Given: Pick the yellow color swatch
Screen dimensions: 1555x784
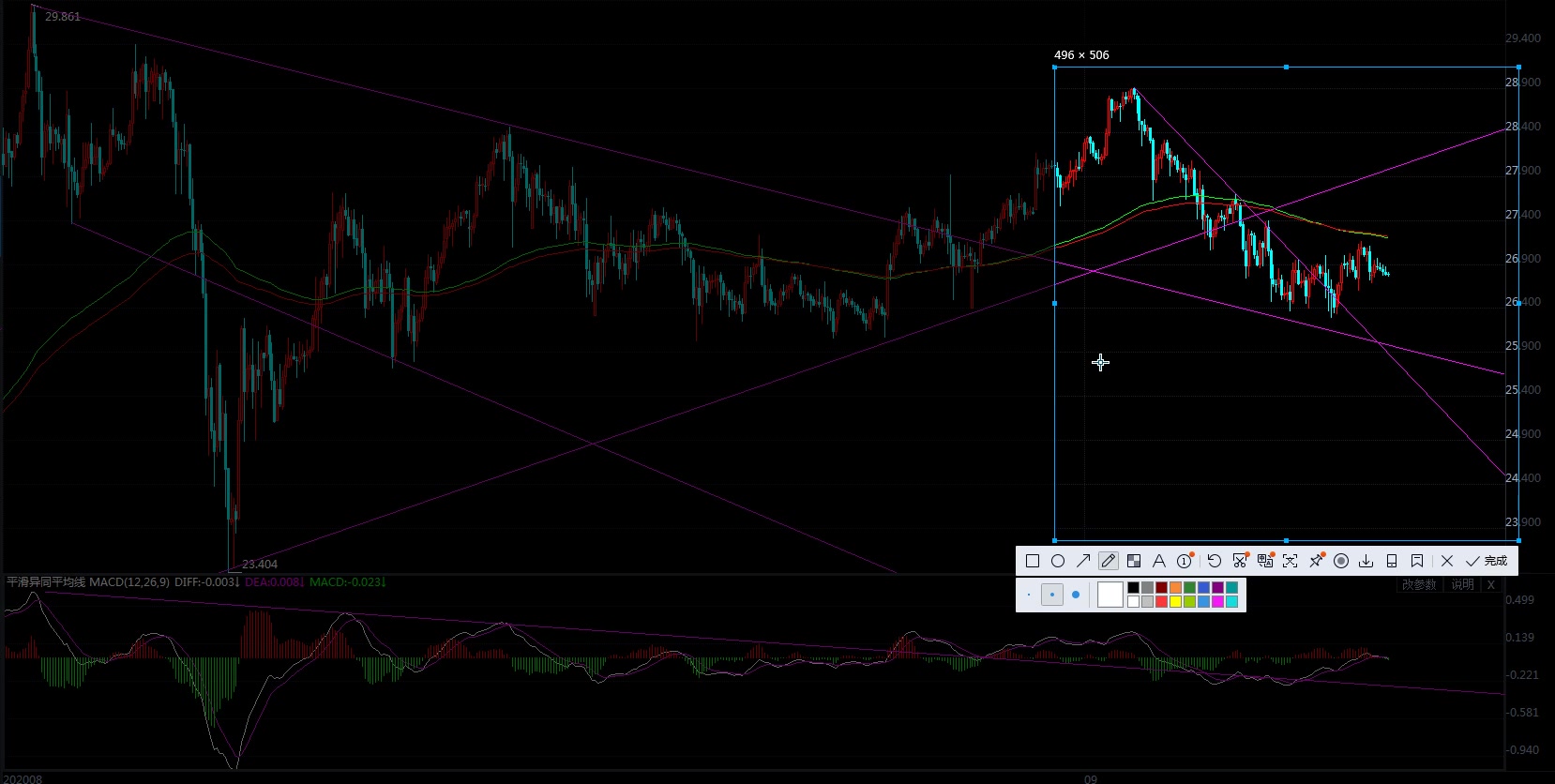Looking at the screenshot, I should 1175,601.
